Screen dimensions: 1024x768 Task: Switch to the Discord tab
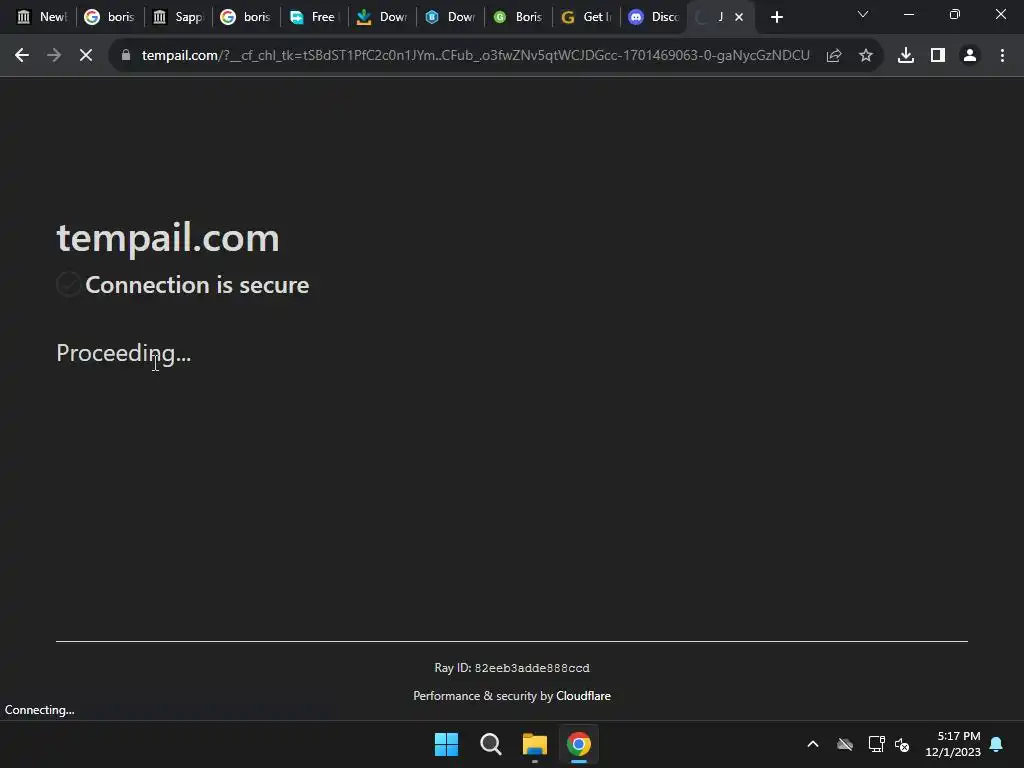652,17
